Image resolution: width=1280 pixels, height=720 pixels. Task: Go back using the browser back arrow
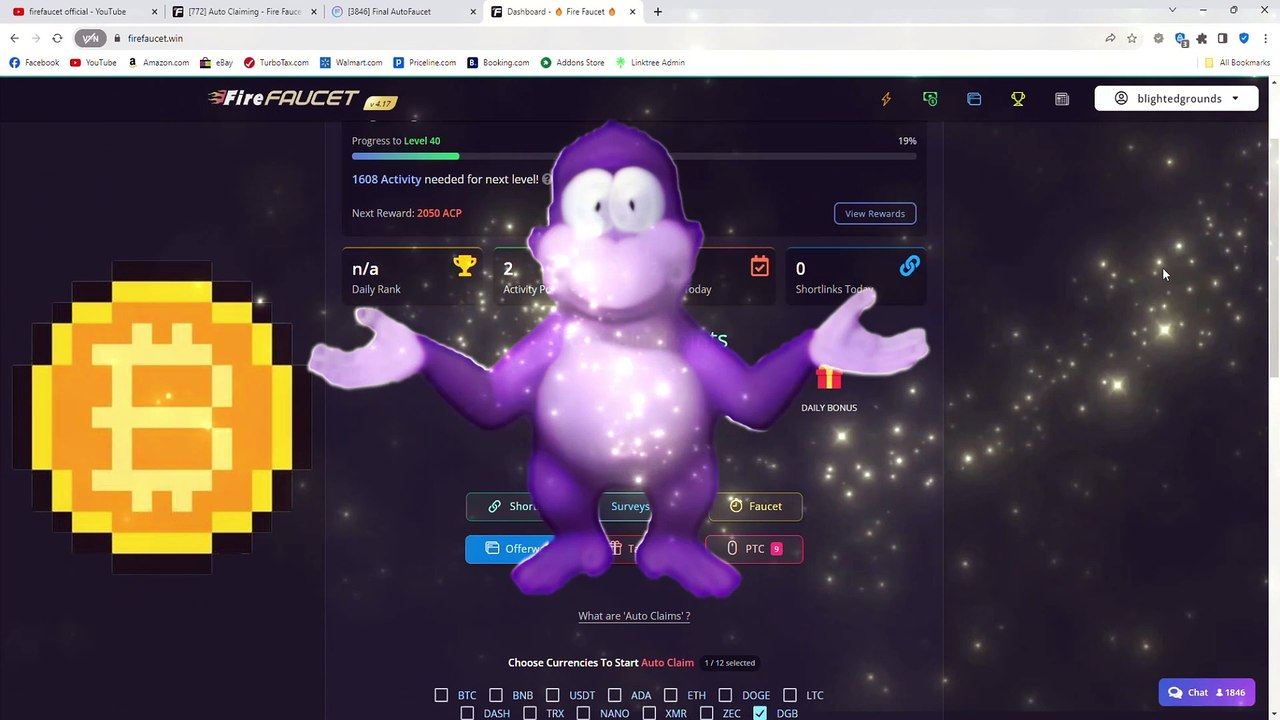click(x=14, y=38)
